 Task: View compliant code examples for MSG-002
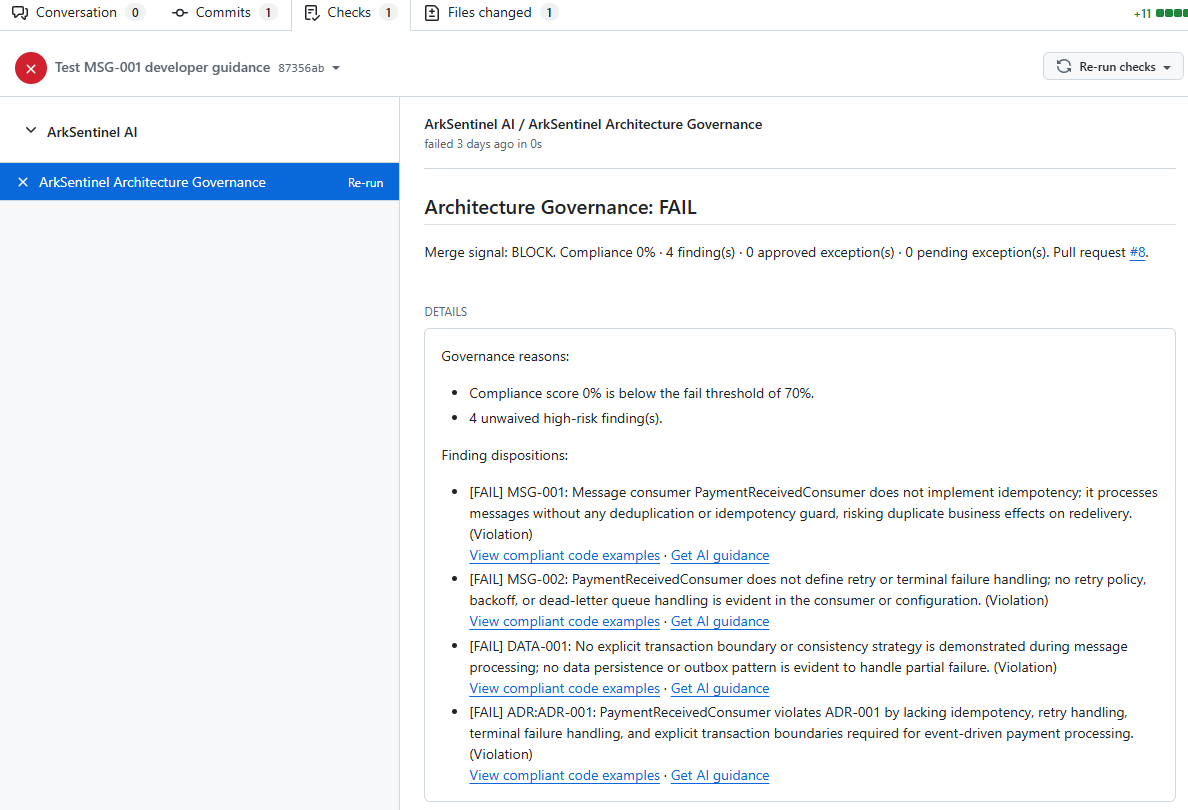(564, 621)
